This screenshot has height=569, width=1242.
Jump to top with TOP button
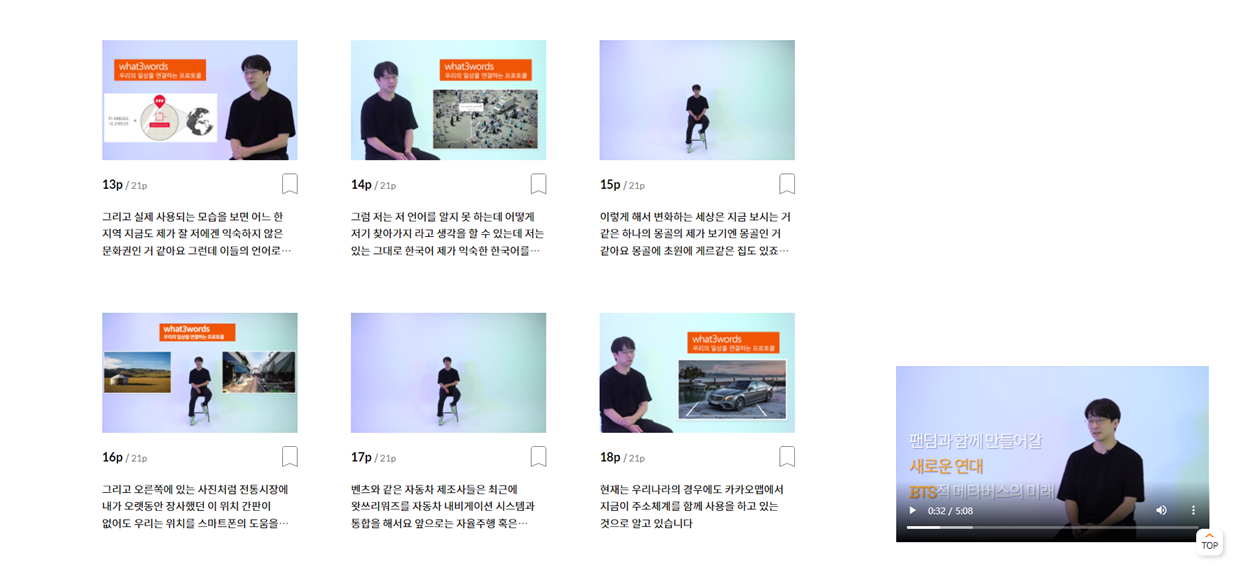[1210, 542]
